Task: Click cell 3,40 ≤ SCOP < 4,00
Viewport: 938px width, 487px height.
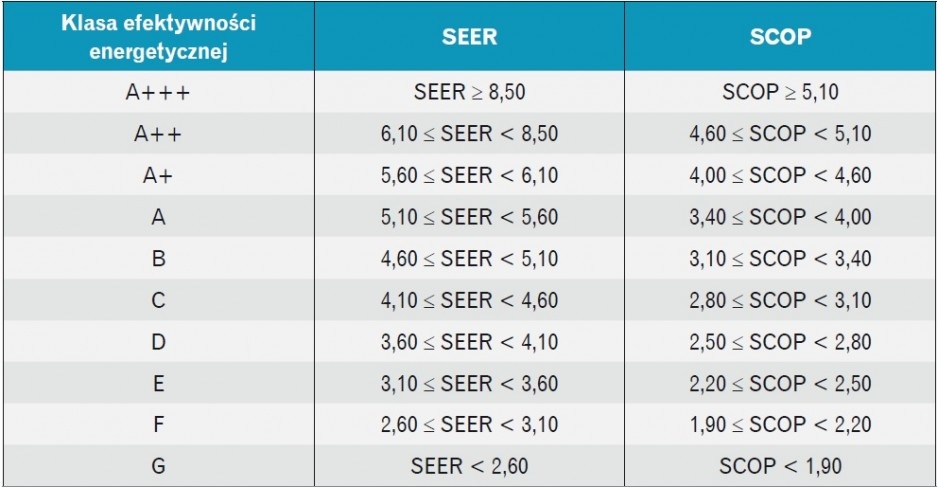Action: (x=781, y=217)
